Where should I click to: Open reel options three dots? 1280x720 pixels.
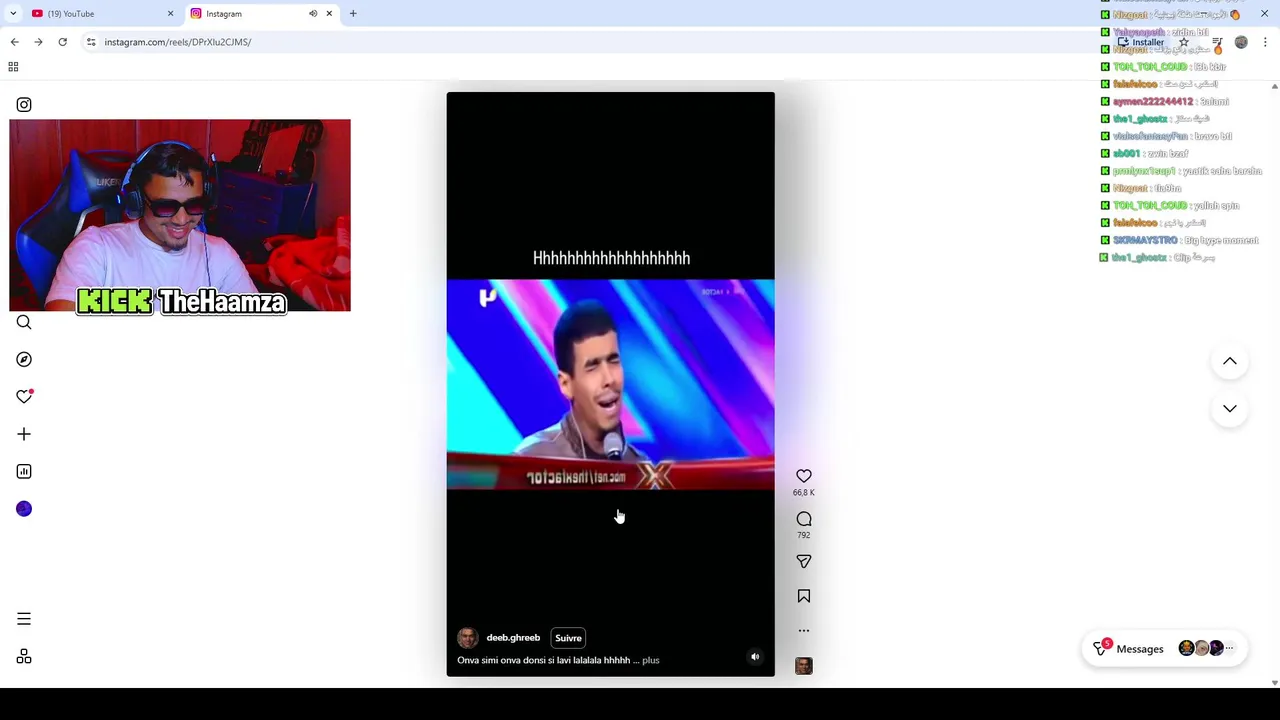click(x=804, y=631)
